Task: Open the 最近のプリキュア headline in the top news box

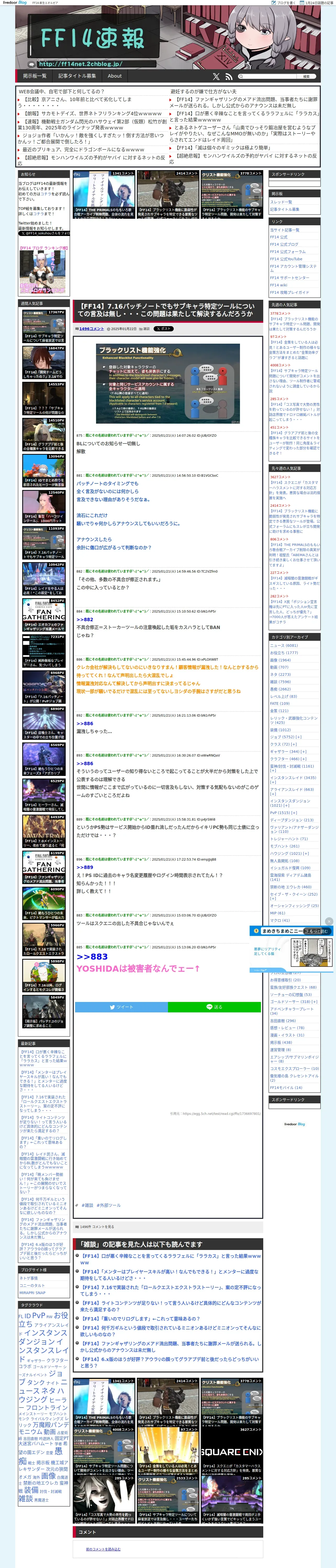Action: [83, 149]
